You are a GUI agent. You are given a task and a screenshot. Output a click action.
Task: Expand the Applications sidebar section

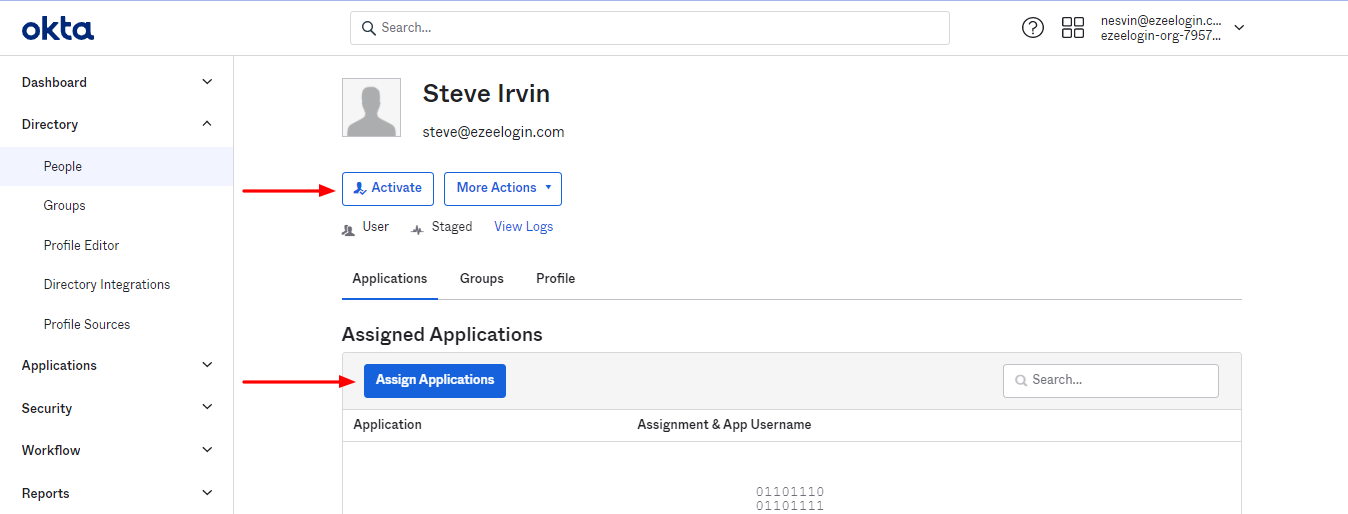(x=207, y=365)
